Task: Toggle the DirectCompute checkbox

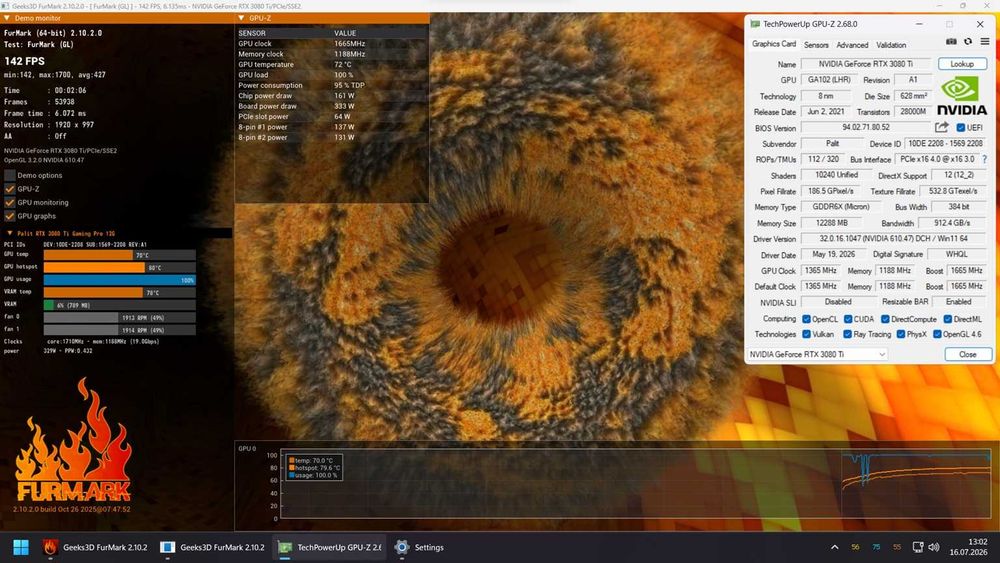Action: [885, 319]
